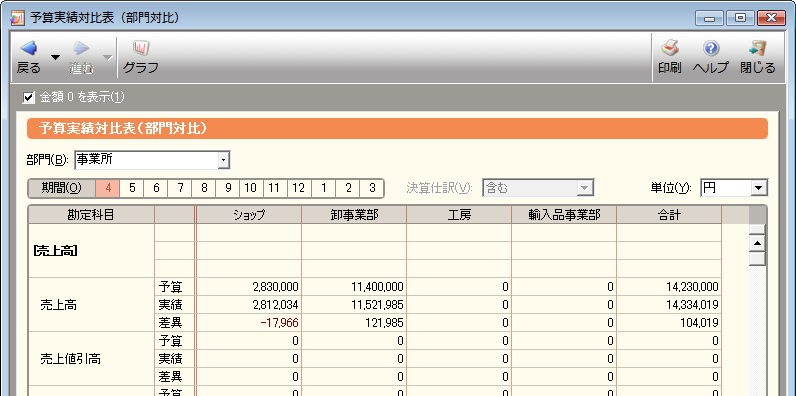Click the 差異 label in 売上高 row
This screenshot has width=796, height=396.
tap(170, 323)
